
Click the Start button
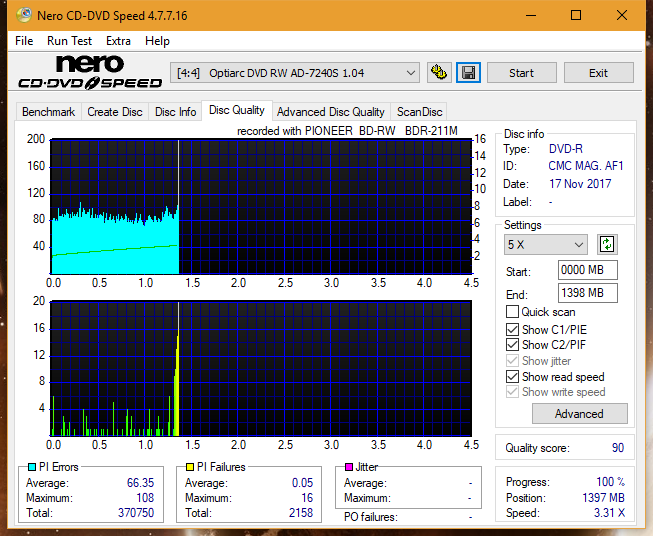pyautogui.click(x=521, y=73)
